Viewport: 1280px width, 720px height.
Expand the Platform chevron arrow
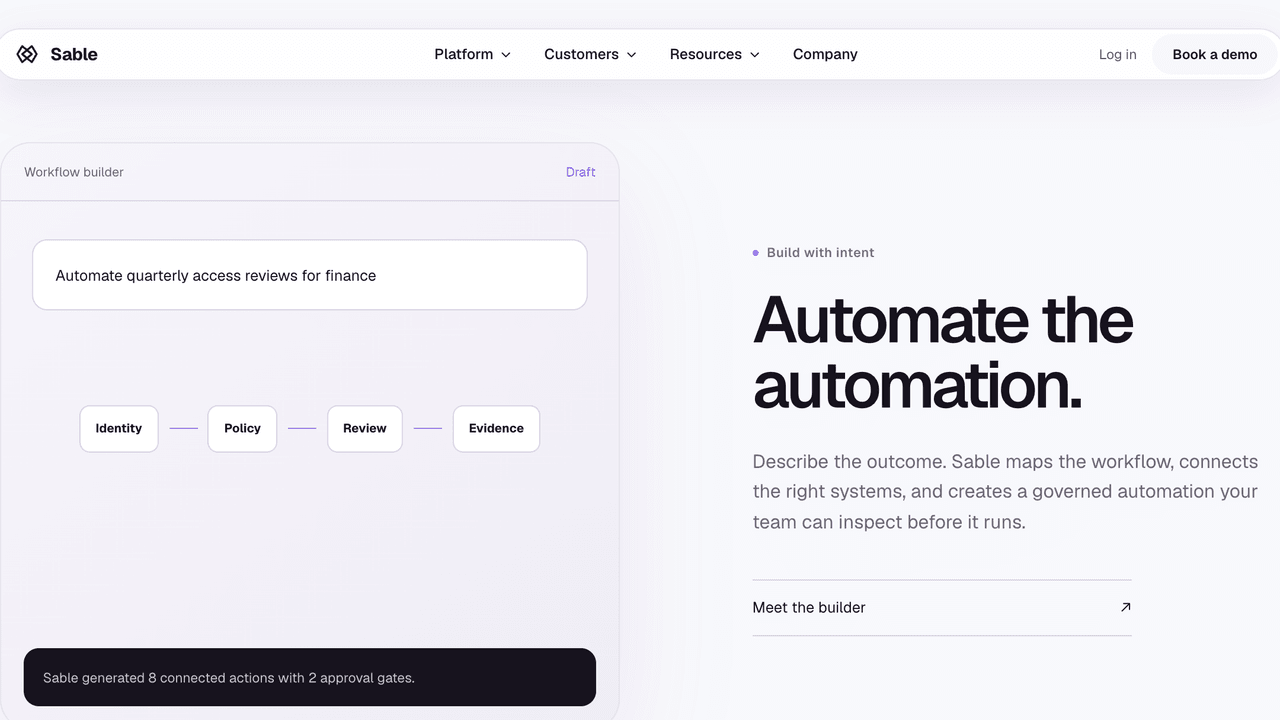point(506,55)
